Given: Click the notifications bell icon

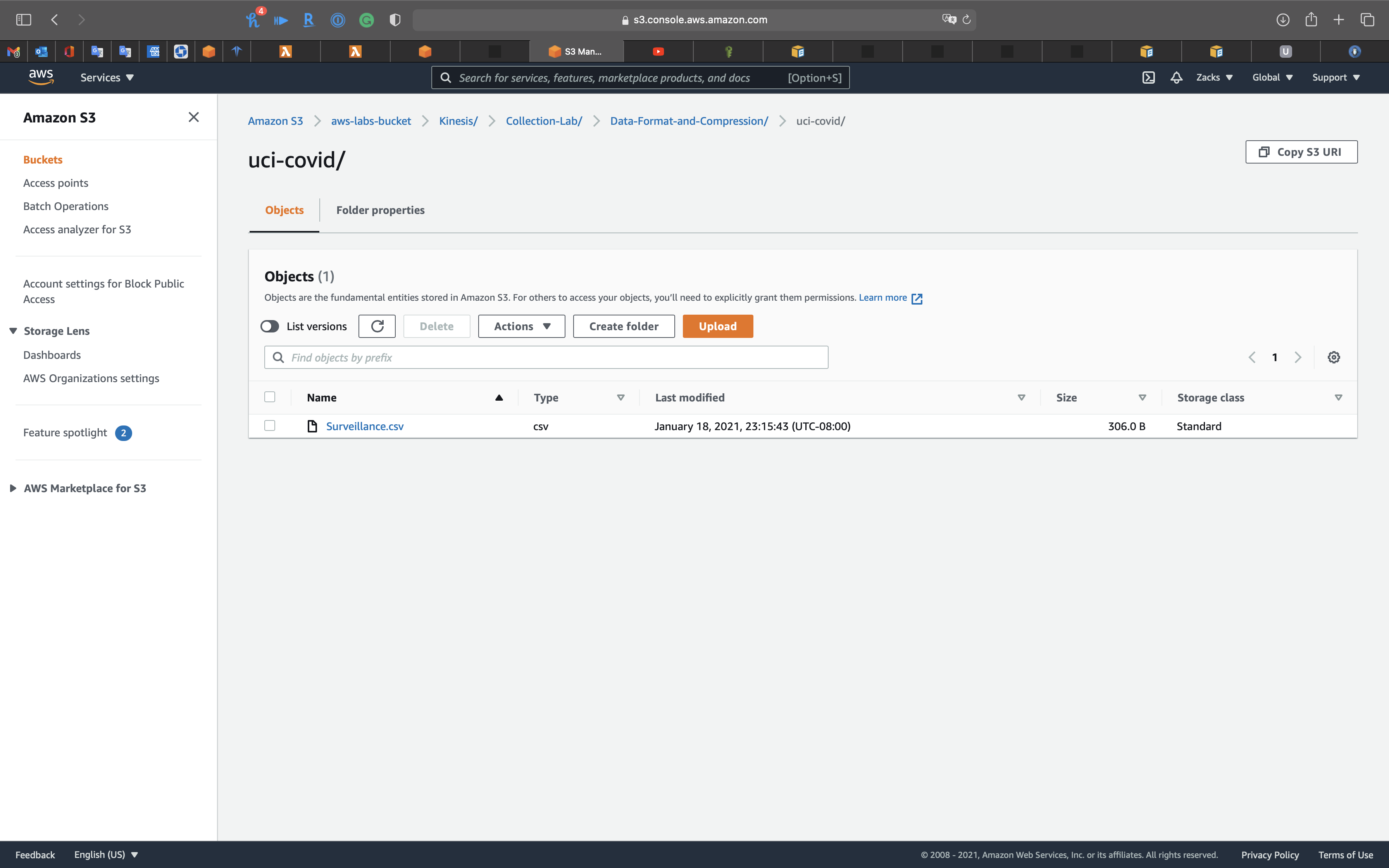Looking at the screenshot, I should click(x=1176, y=77).
